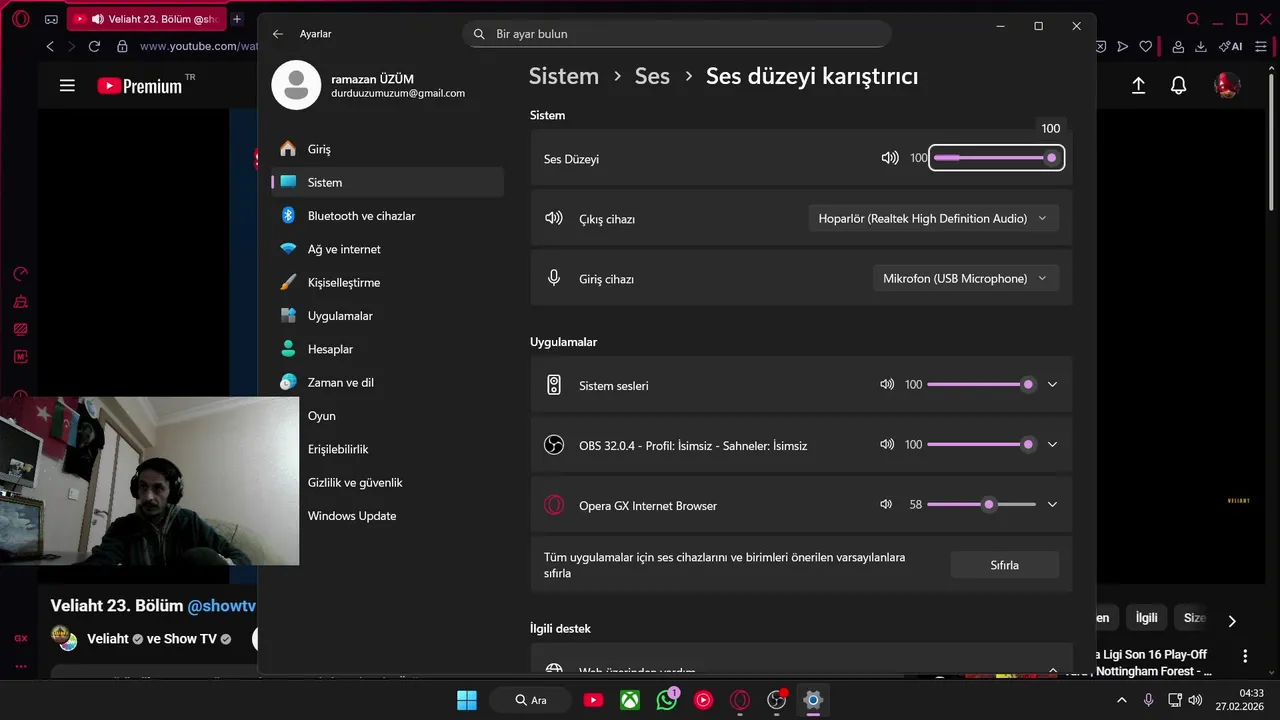Viewport: 1280px width, 720px height.
Task: Click the Wi-Fi icon beside Ağ ve internet
Action: [x=288, y=249]
